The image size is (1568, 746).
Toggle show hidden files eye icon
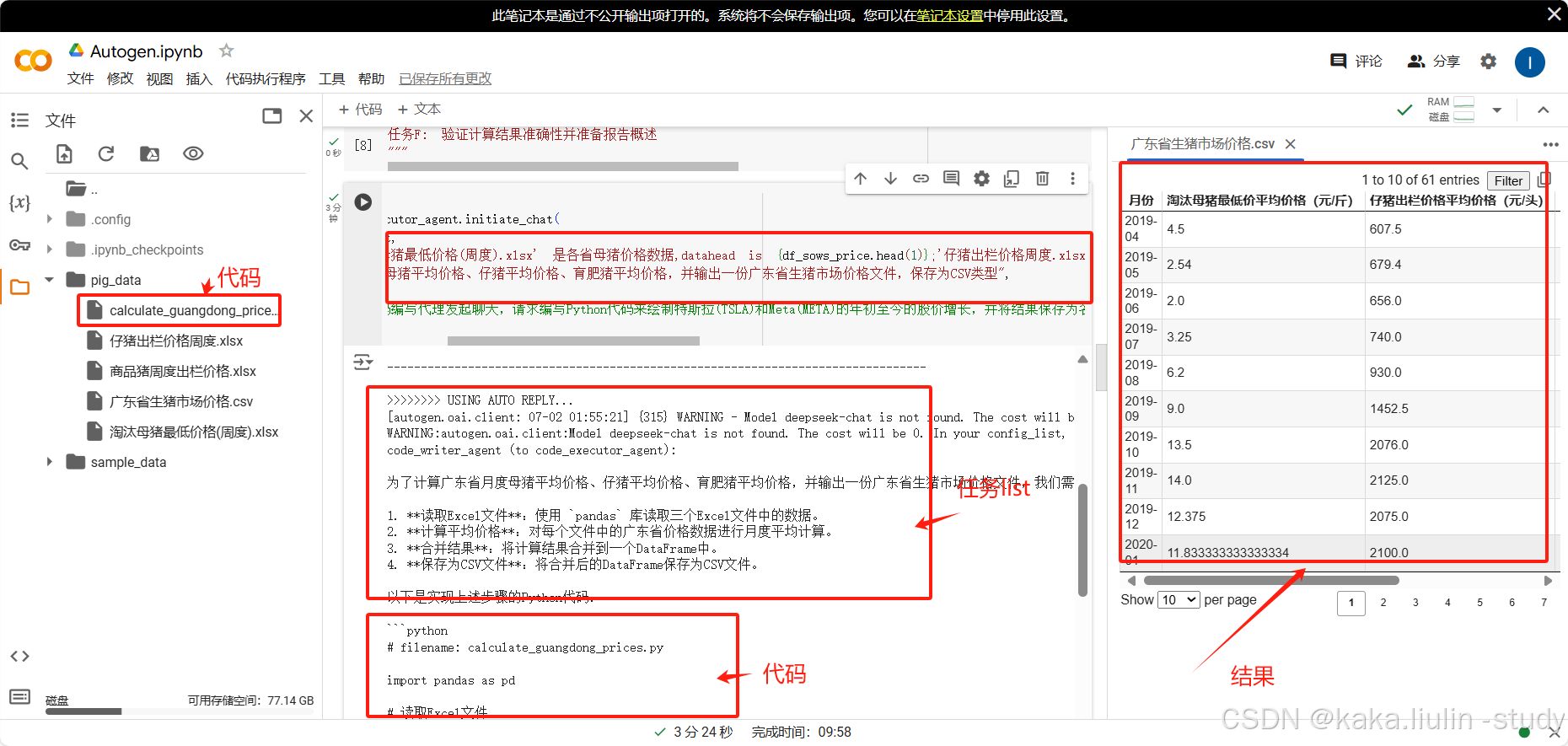[x=193, y=153]
